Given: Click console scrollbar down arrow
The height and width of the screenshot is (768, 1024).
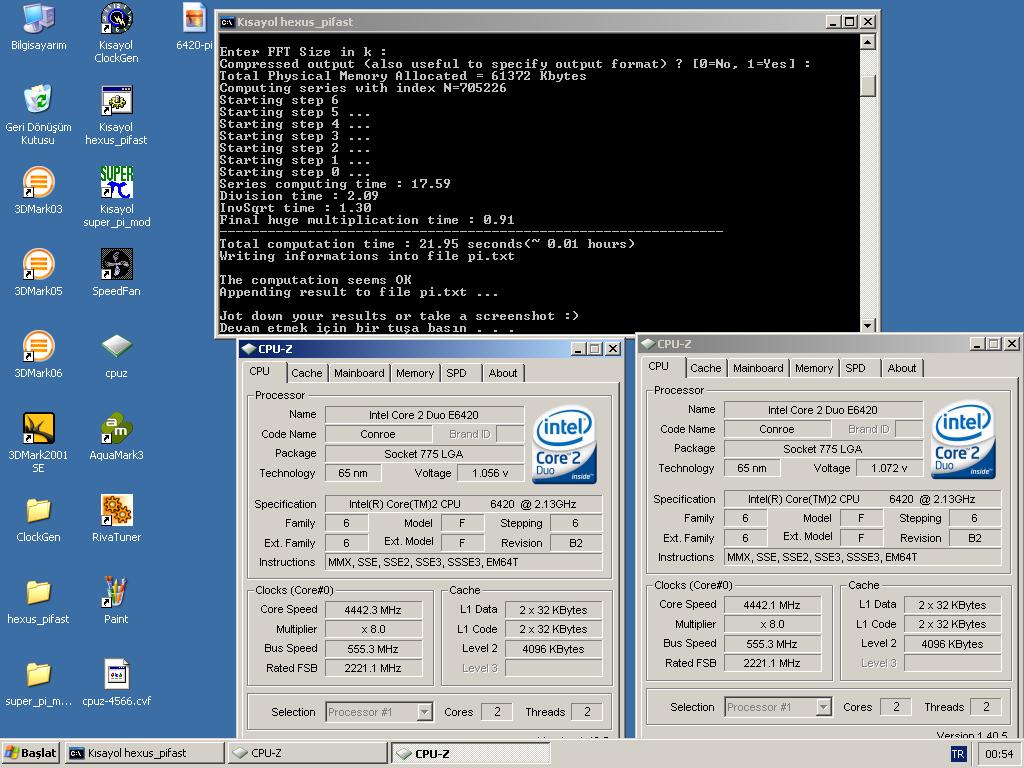Looking at the screenshot, I should (x=868, y=325).
